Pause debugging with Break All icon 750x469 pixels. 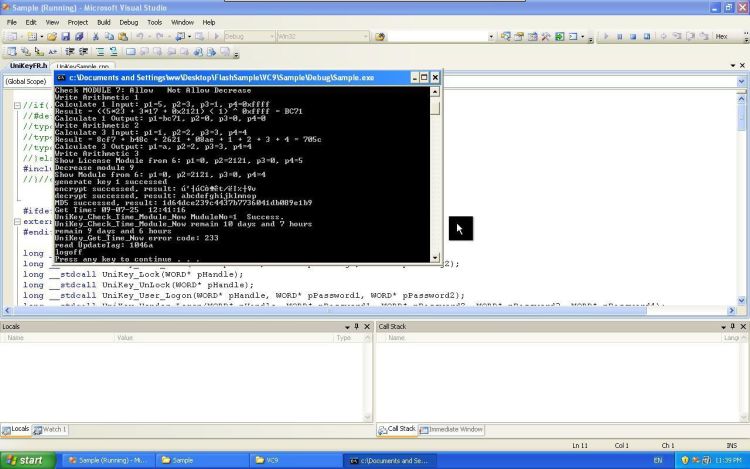[619, 36]
